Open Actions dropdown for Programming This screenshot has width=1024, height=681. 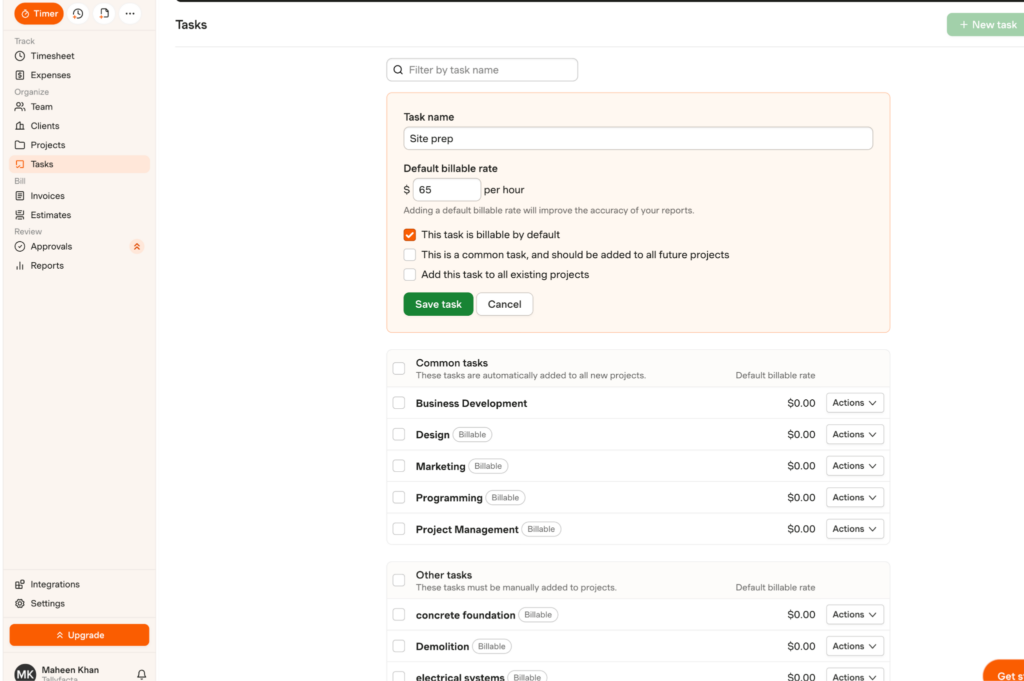855,498
